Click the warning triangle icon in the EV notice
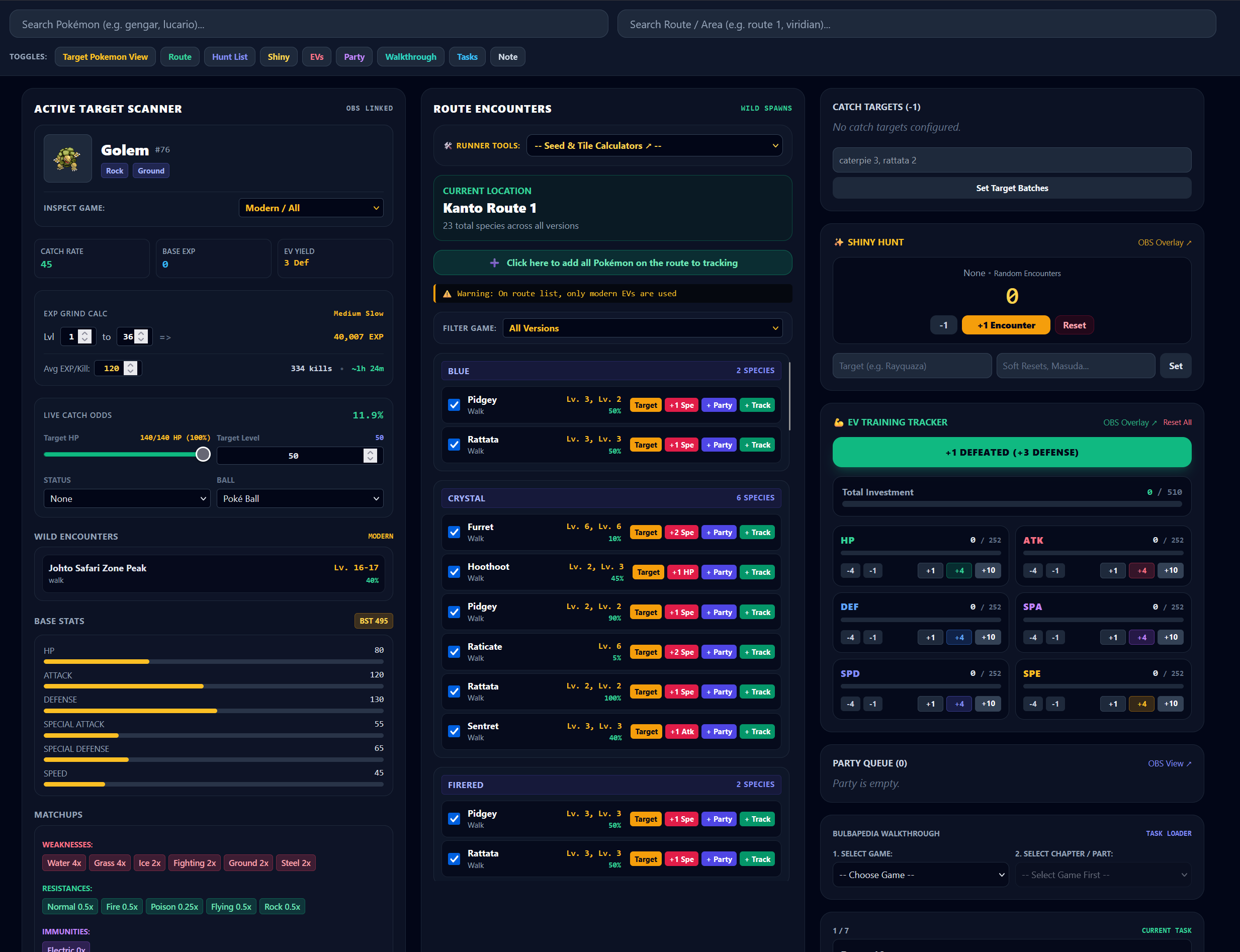Image resolution: width=1240 pixels, height=952 pixels. click(447, 294)
